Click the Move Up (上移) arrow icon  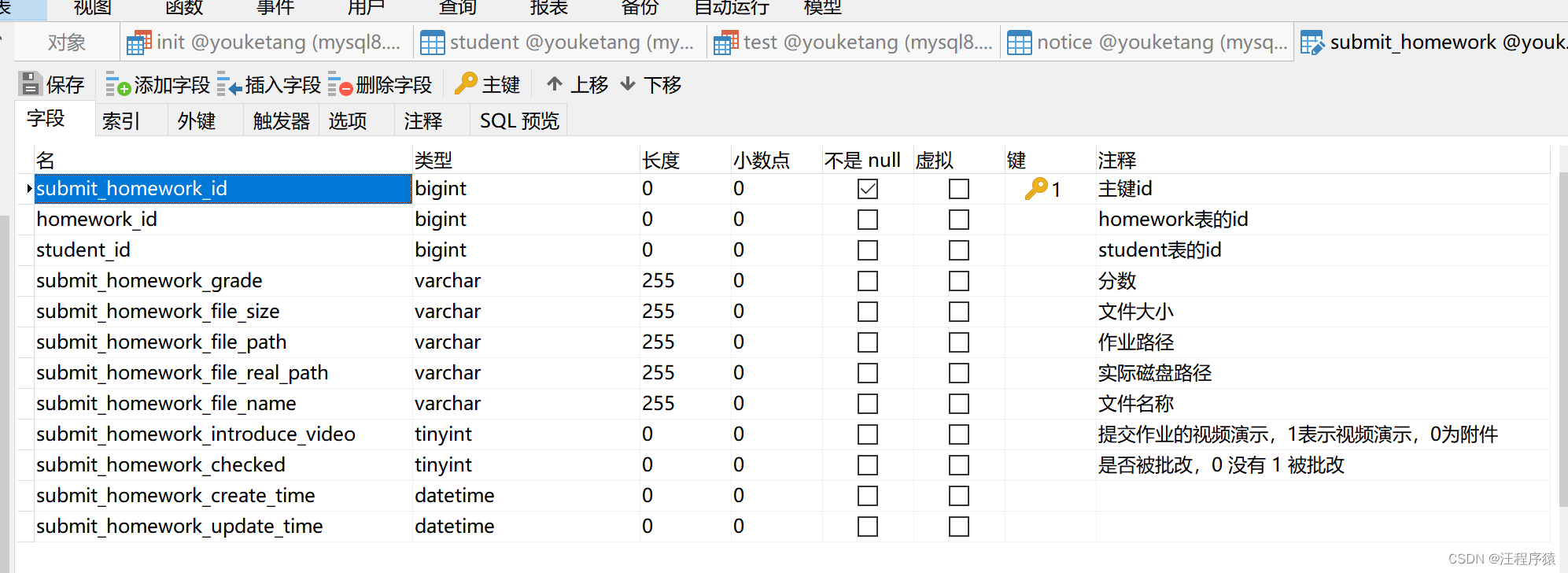[x=555, y=83]
